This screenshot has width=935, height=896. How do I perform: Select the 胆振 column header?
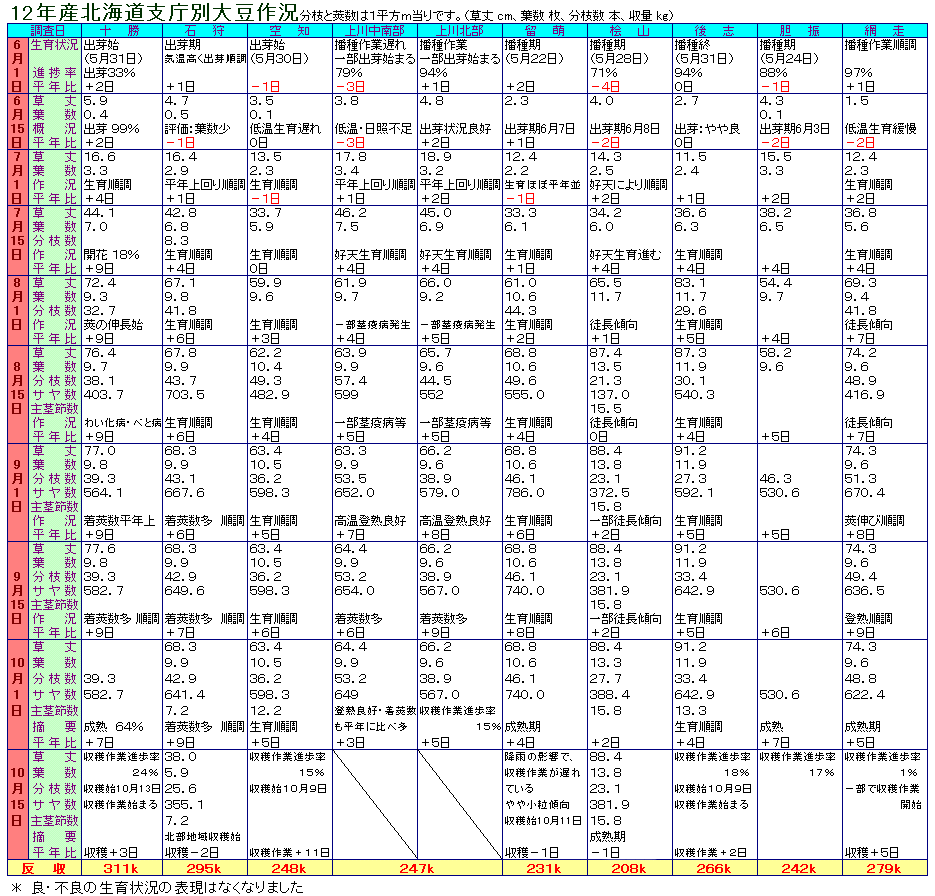800,31
